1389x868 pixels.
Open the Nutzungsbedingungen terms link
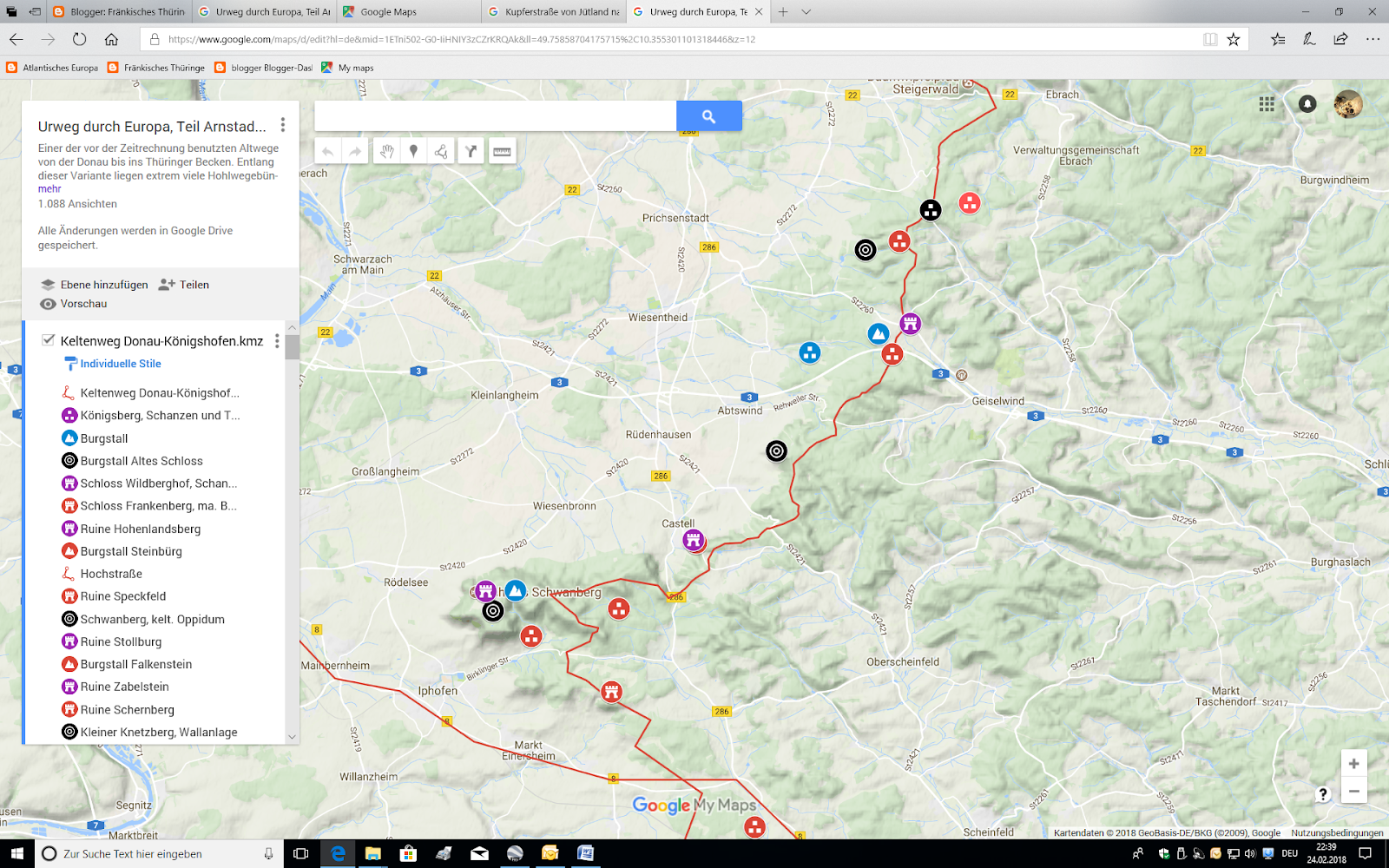[x=1337, y=833]
